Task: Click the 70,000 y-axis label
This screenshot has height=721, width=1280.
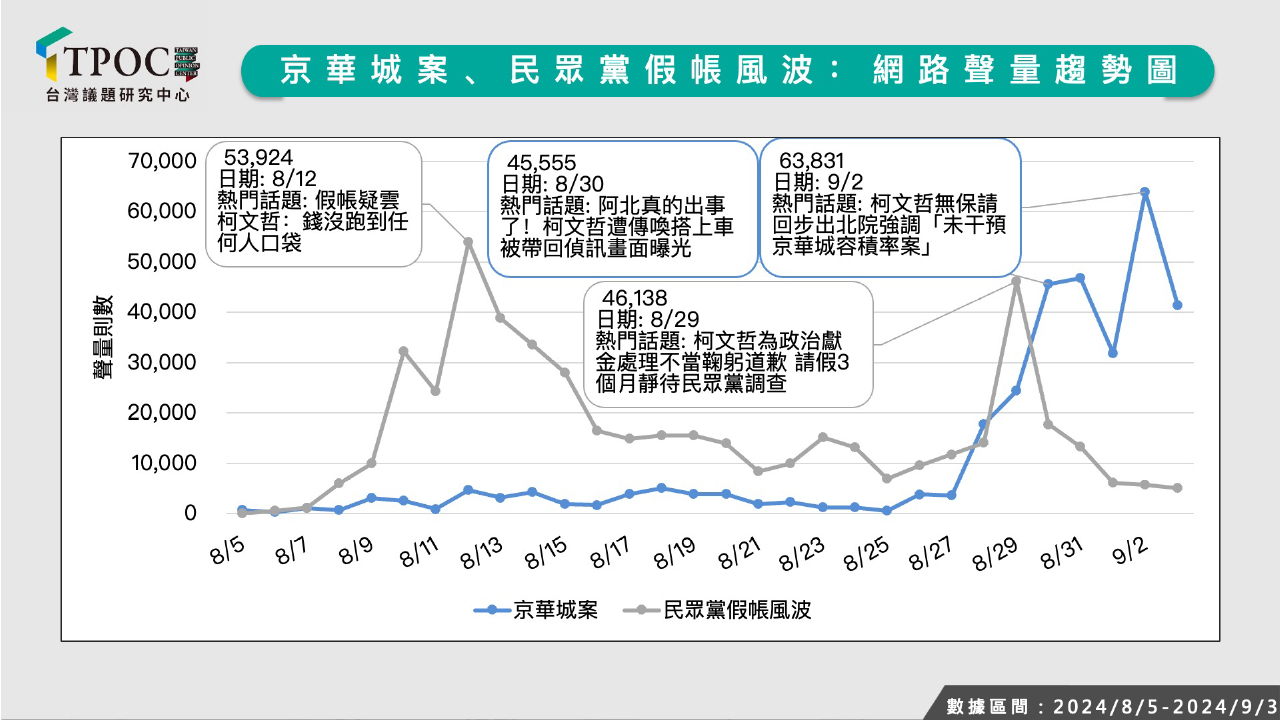Action: pyautogui.click(x=160, y=161)
